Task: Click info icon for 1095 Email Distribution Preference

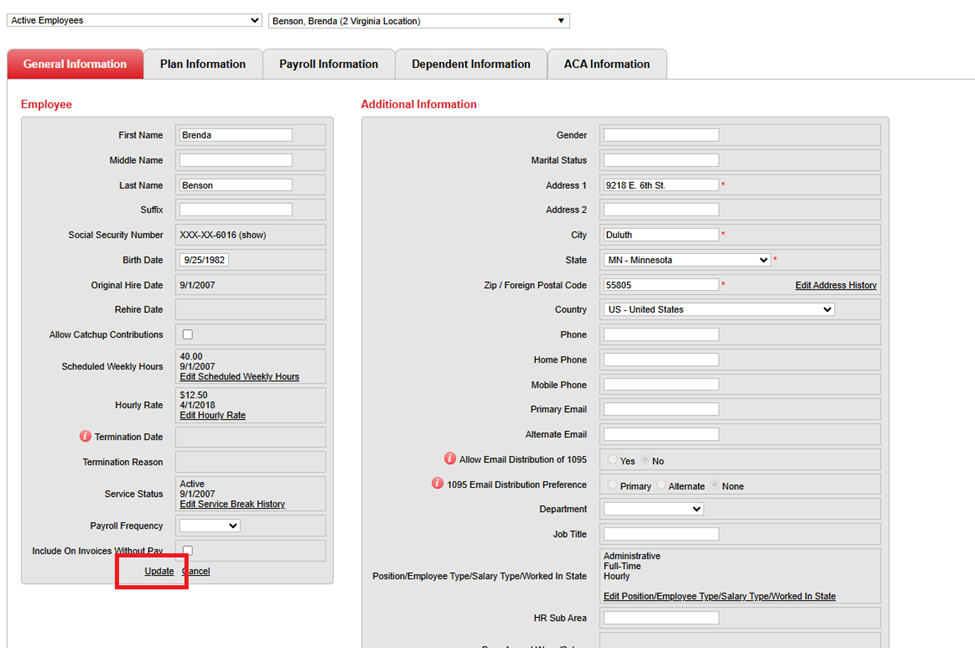Action: [x=437, y=484]
